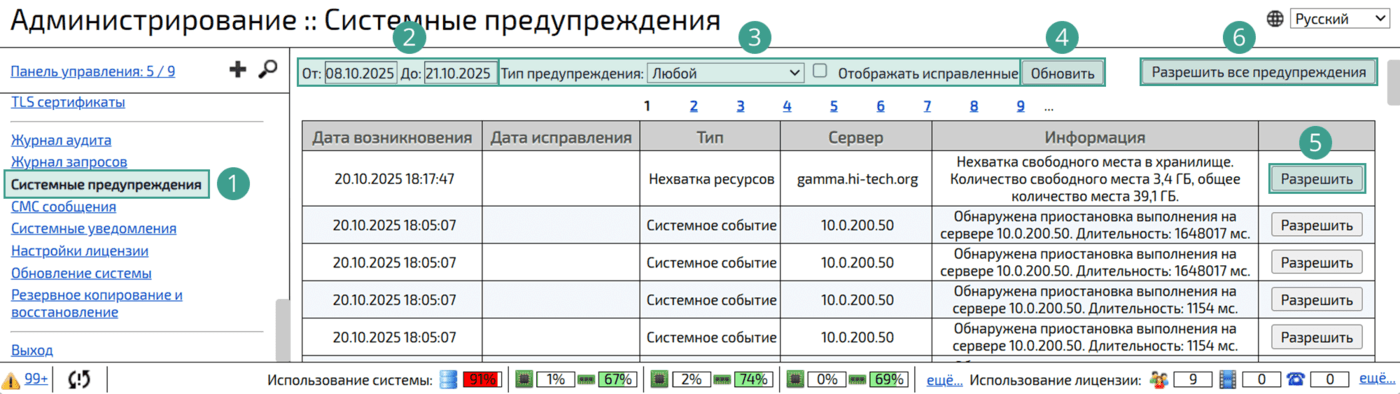Open Резервное копирование и восстановление link

[97, 304]
